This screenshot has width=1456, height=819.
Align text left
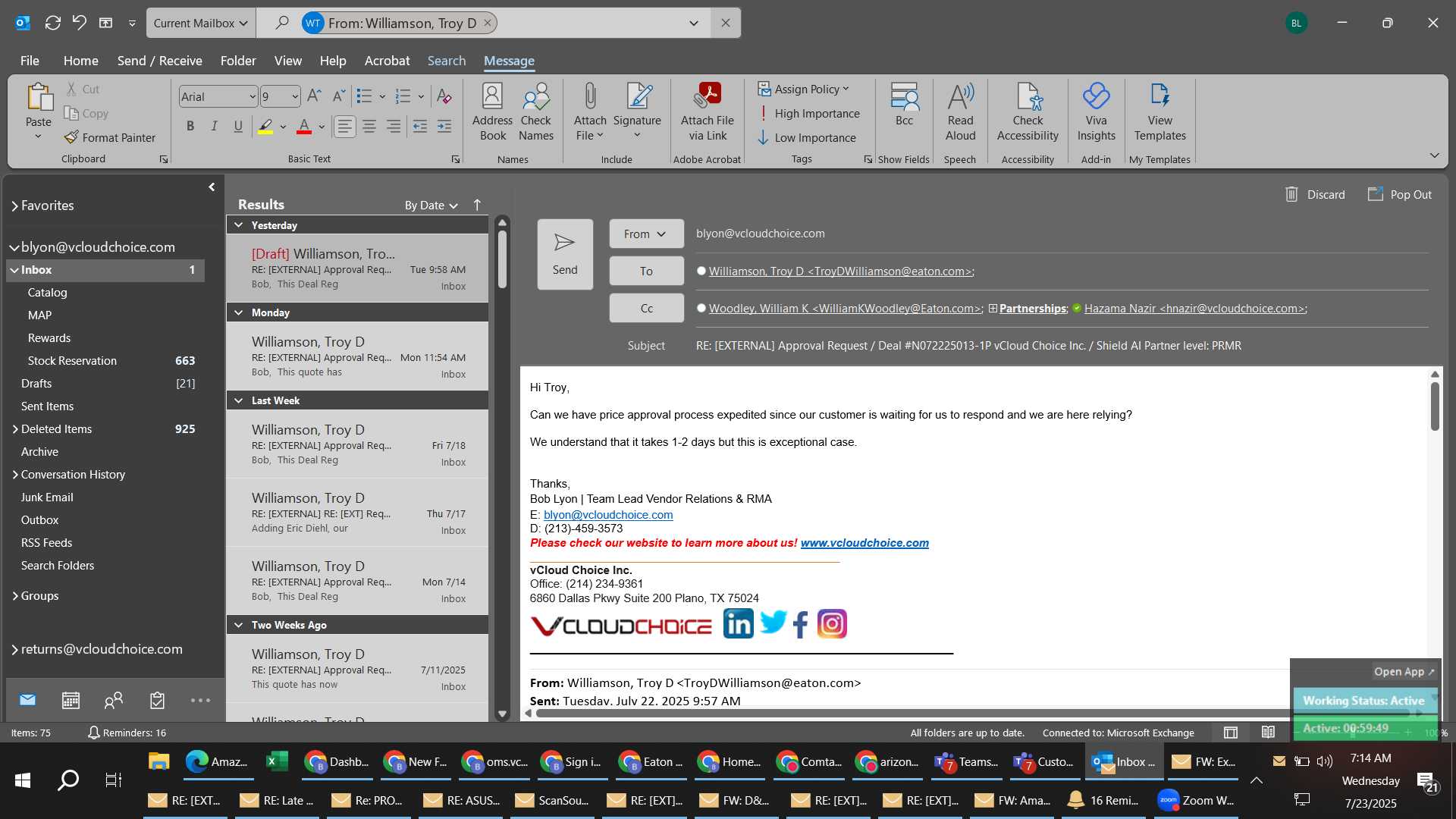[345, 127]
